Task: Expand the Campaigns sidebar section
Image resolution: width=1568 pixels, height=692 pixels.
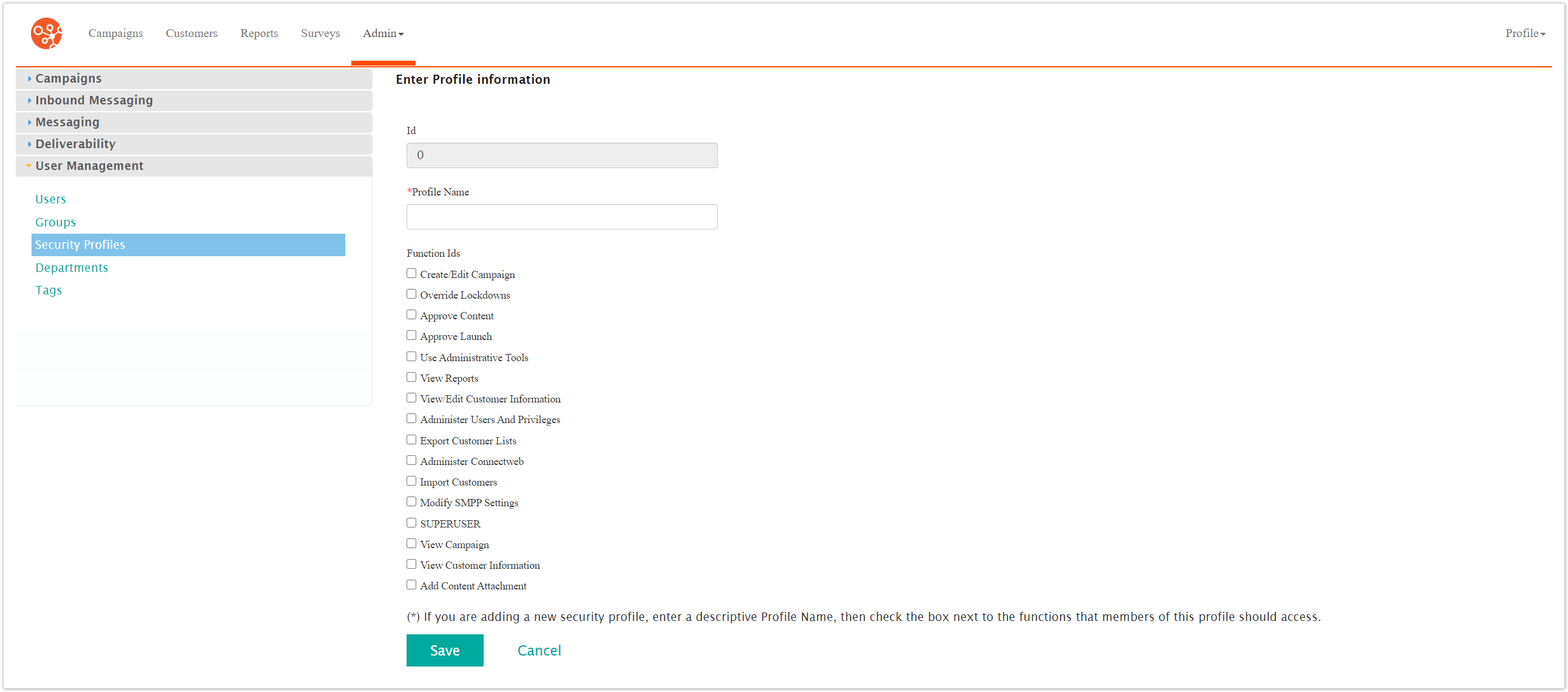Action: [194, 78]
